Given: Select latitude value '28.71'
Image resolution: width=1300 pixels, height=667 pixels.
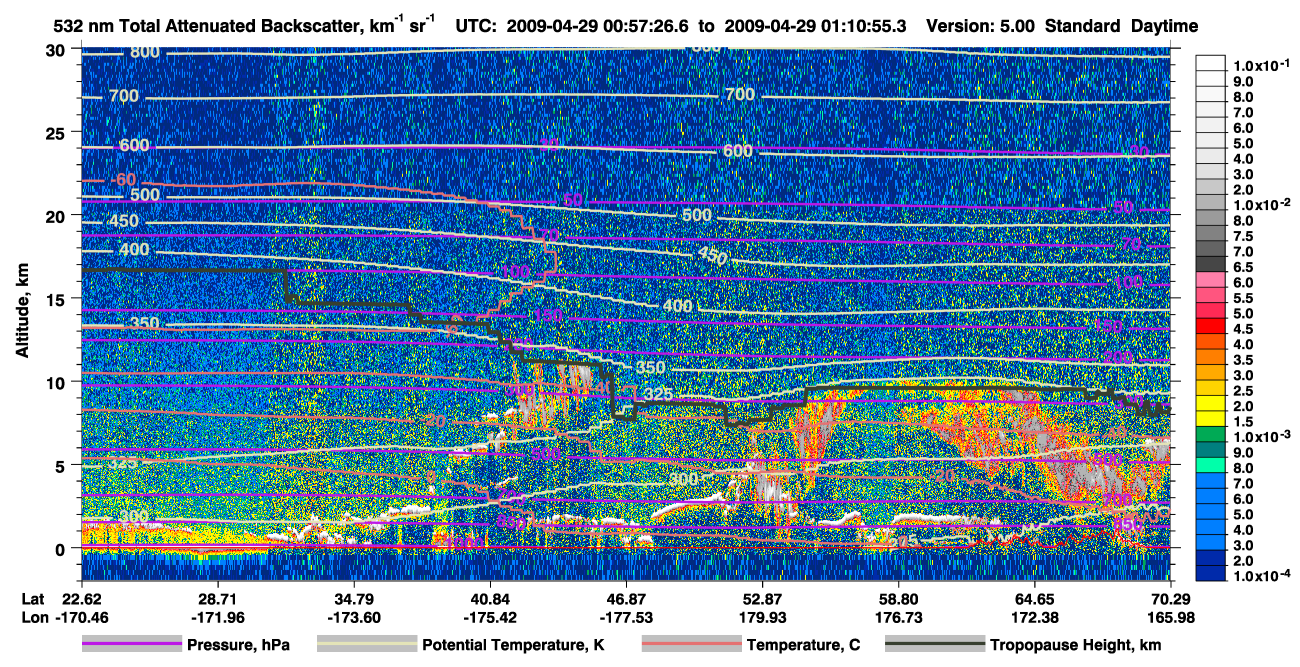Looking at the screenshot, I should click(217, 600).
